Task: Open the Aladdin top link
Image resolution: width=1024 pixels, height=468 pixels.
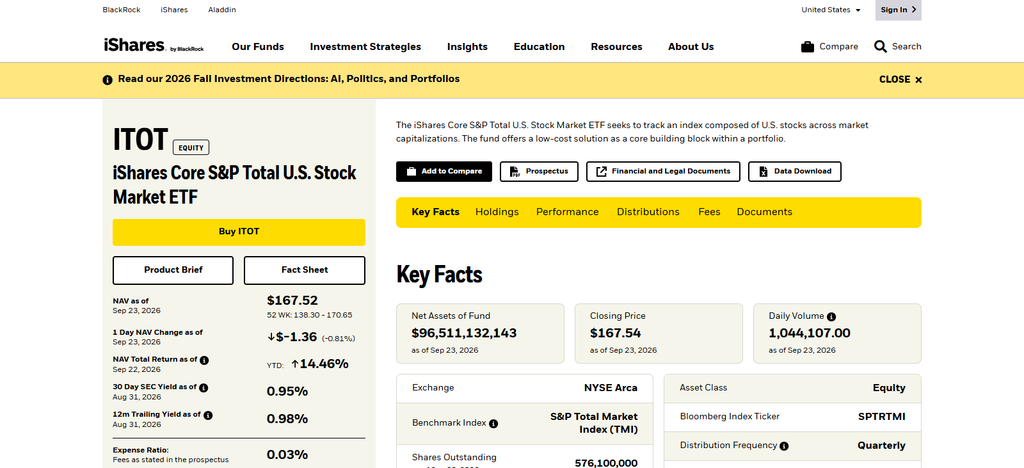Action: (x=222, y=10)
